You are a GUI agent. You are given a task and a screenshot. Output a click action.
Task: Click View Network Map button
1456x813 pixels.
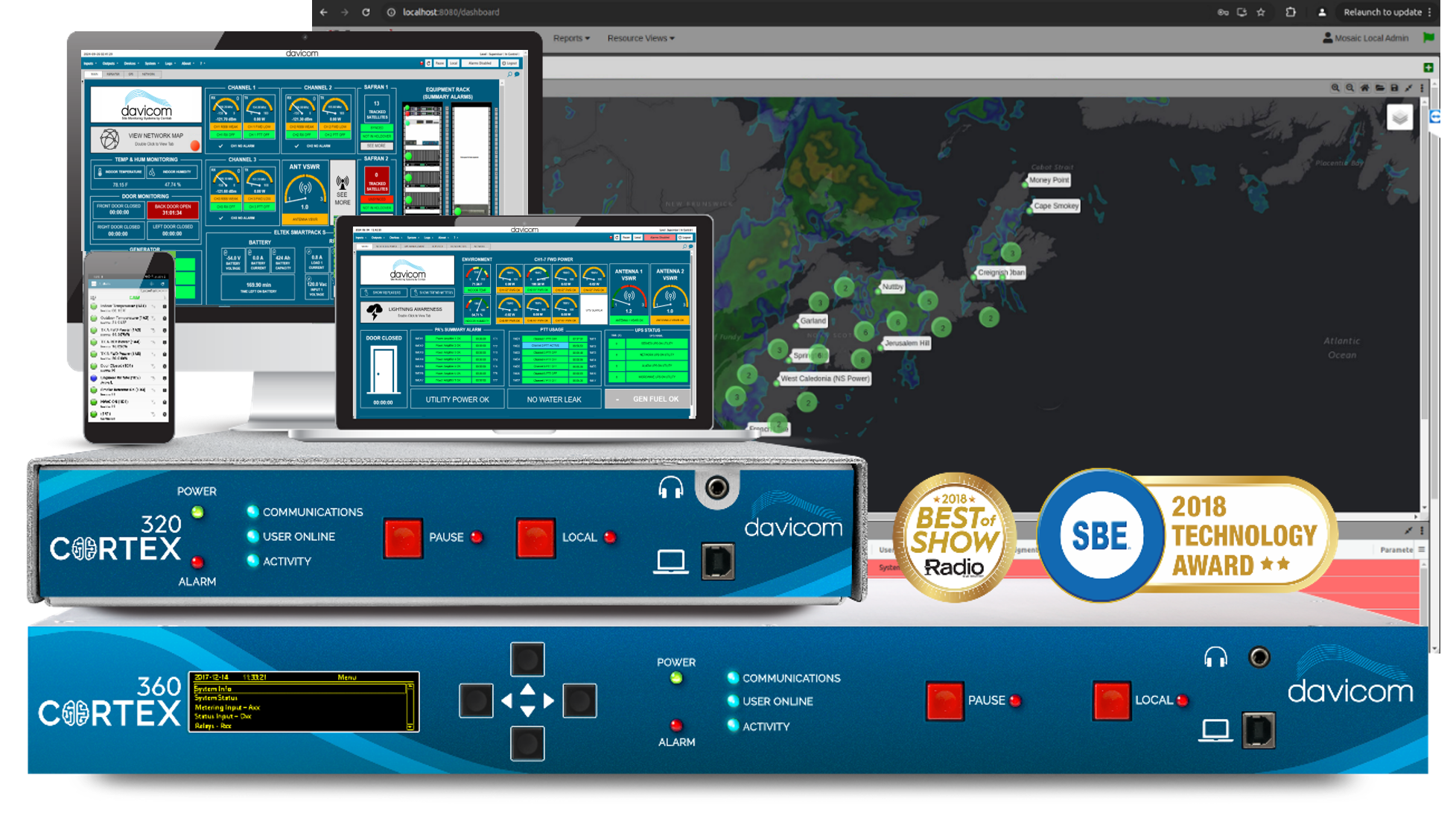pyautogui.click(x=146, y=139)
